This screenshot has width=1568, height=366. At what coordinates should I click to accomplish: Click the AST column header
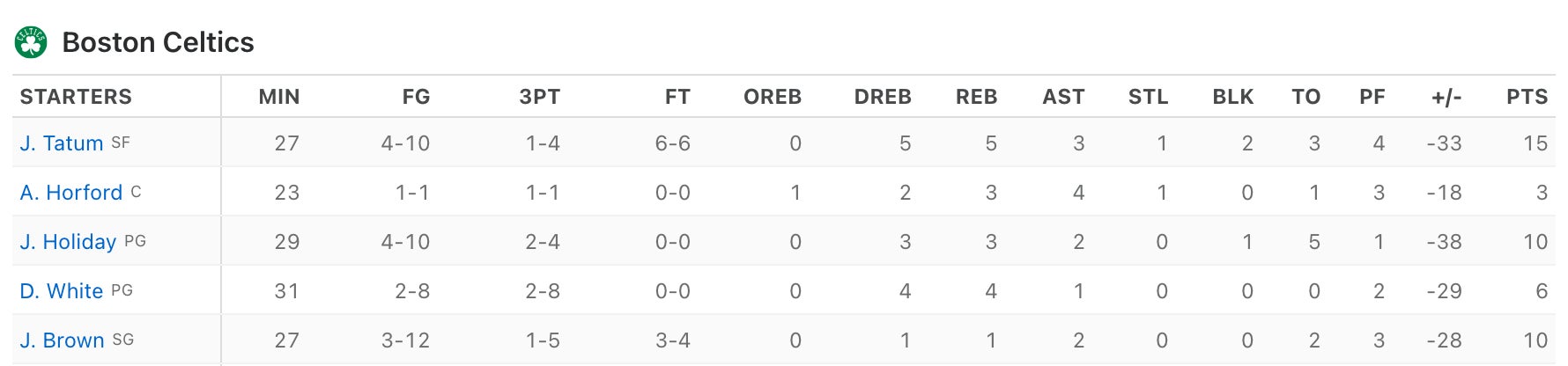pos(1063,97)
